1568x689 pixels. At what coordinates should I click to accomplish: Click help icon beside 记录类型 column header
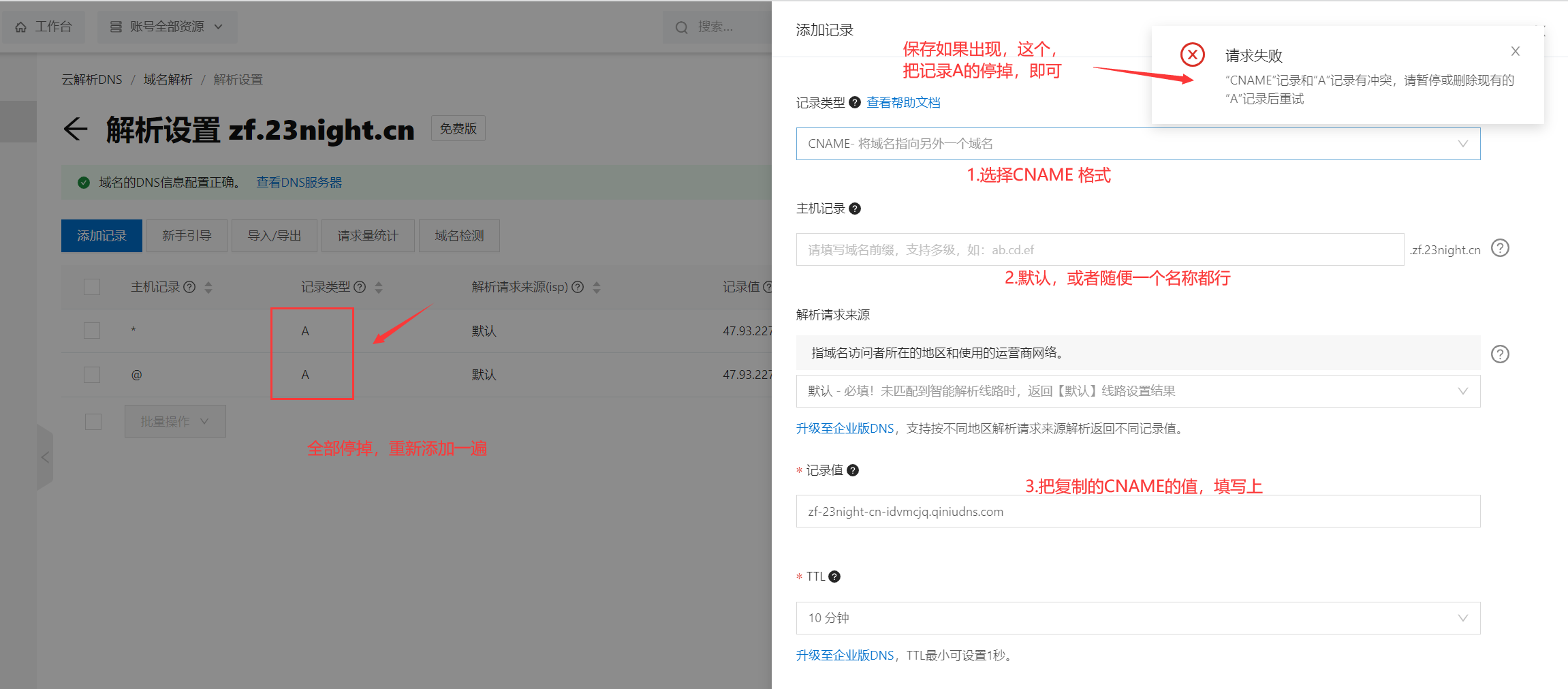(x=360, y=287)
